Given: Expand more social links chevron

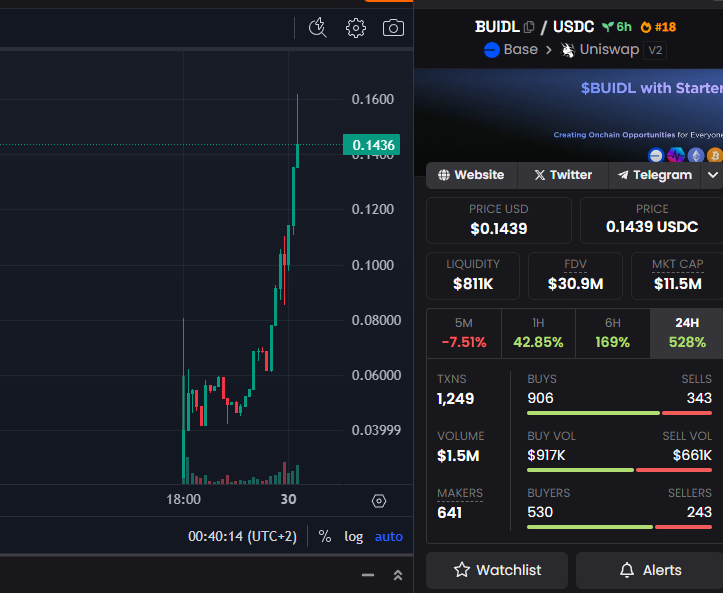Looking at the screenshot, I should click(712, 175).
